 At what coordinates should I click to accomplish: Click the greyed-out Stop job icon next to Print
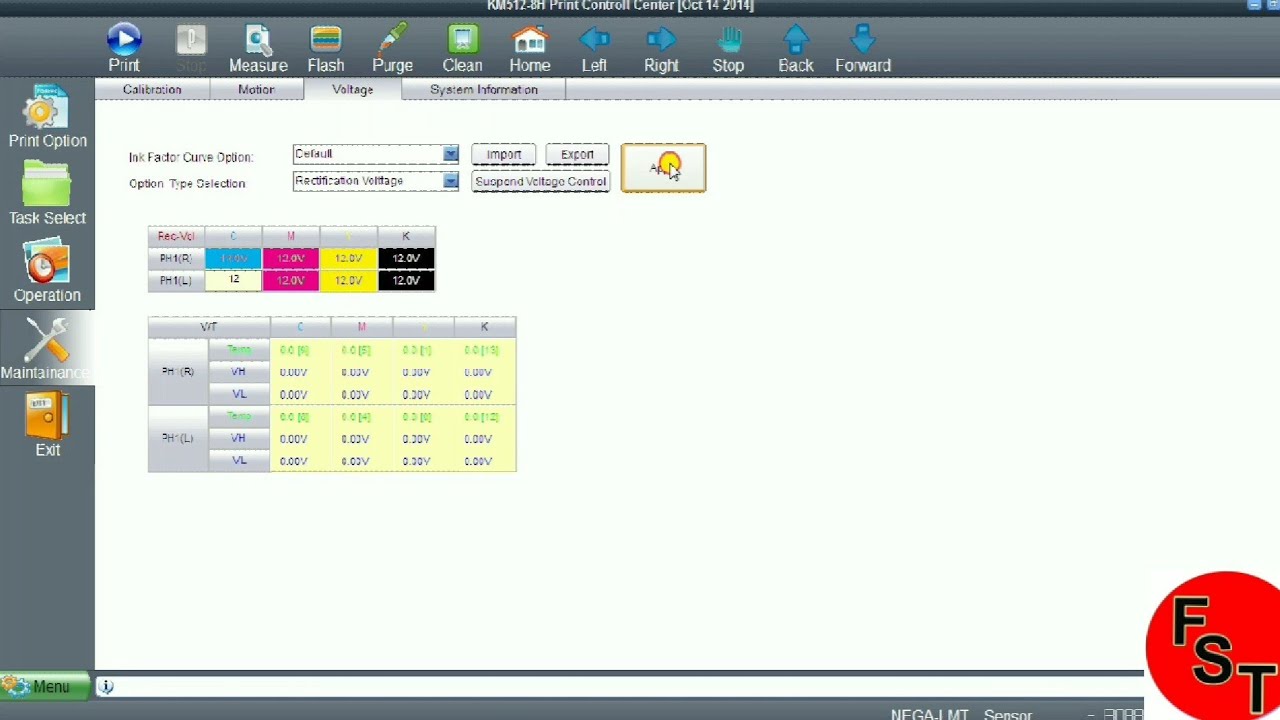pos(191,48)
